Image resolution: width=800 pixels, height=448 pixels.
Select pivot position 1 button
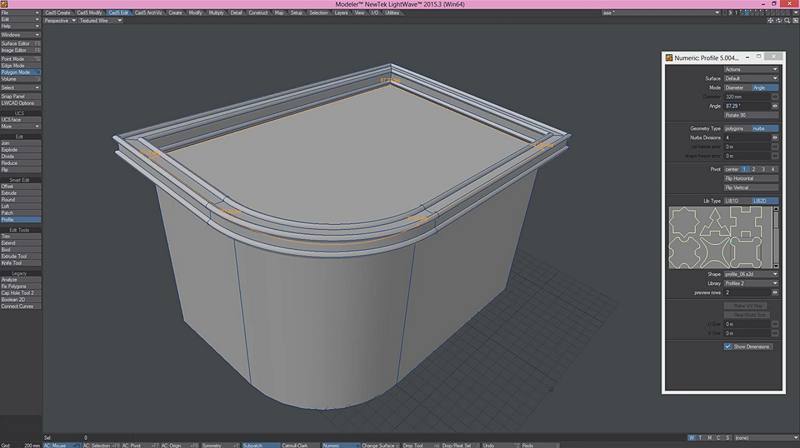(x=746, y=169)
